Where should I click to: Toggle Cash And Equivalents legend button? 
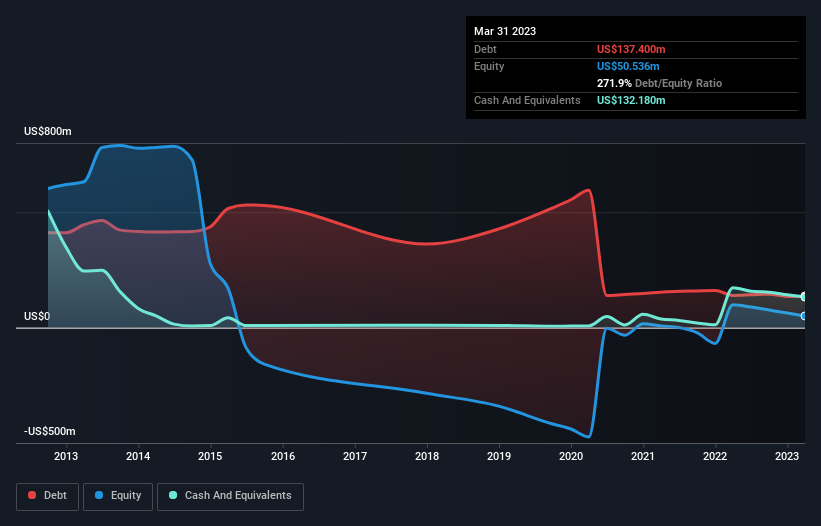(x=230, y=496)
